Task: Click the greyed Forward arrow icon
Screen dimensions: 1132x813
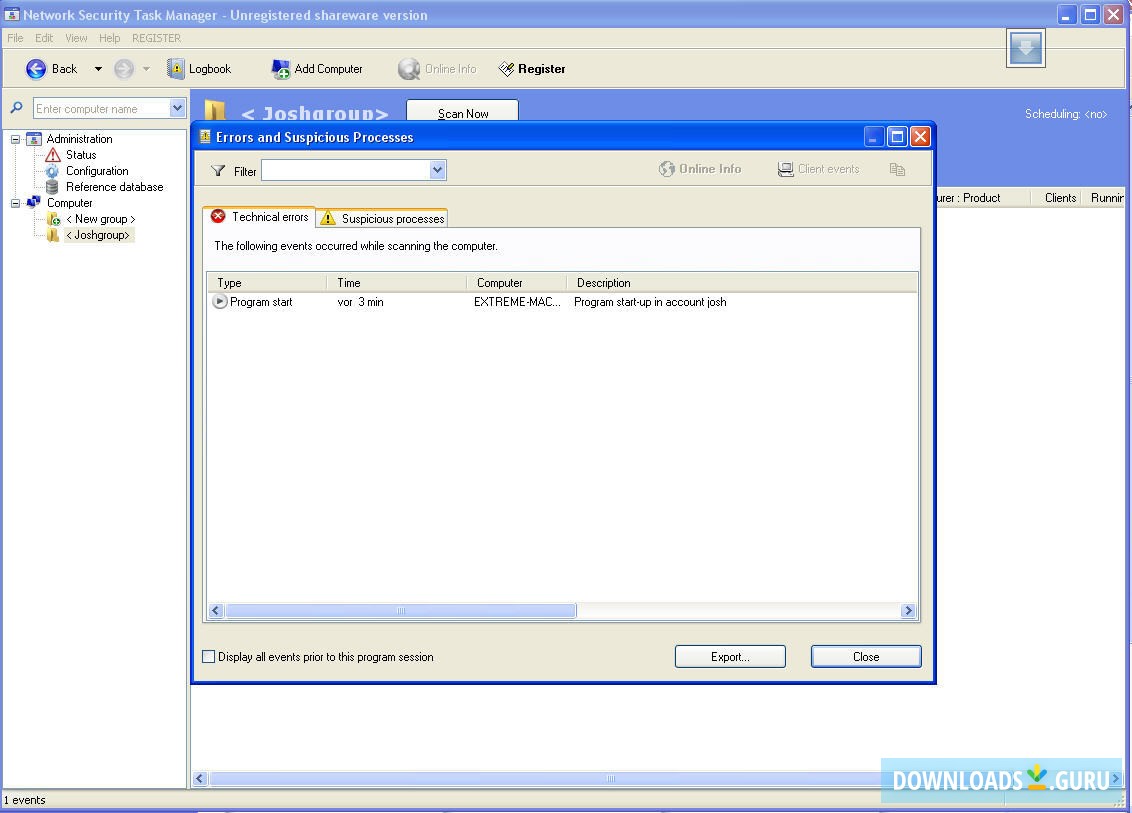Action: click(124, 69)
